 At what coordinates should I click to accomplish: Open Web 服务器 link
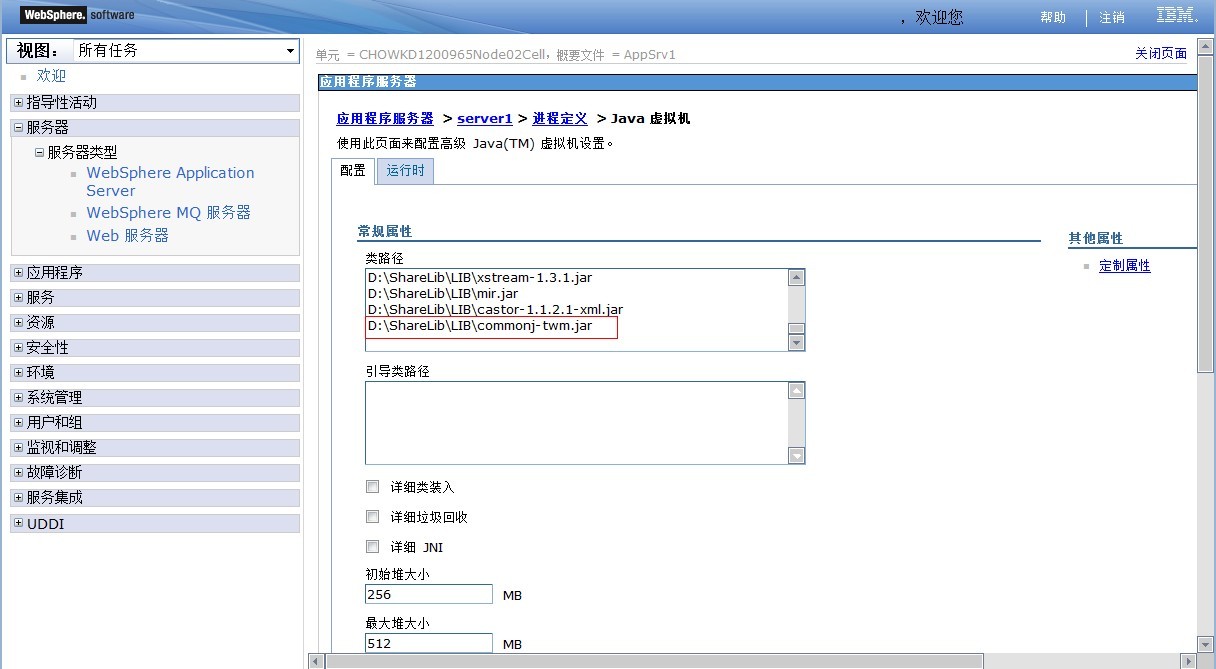point(127,235)
